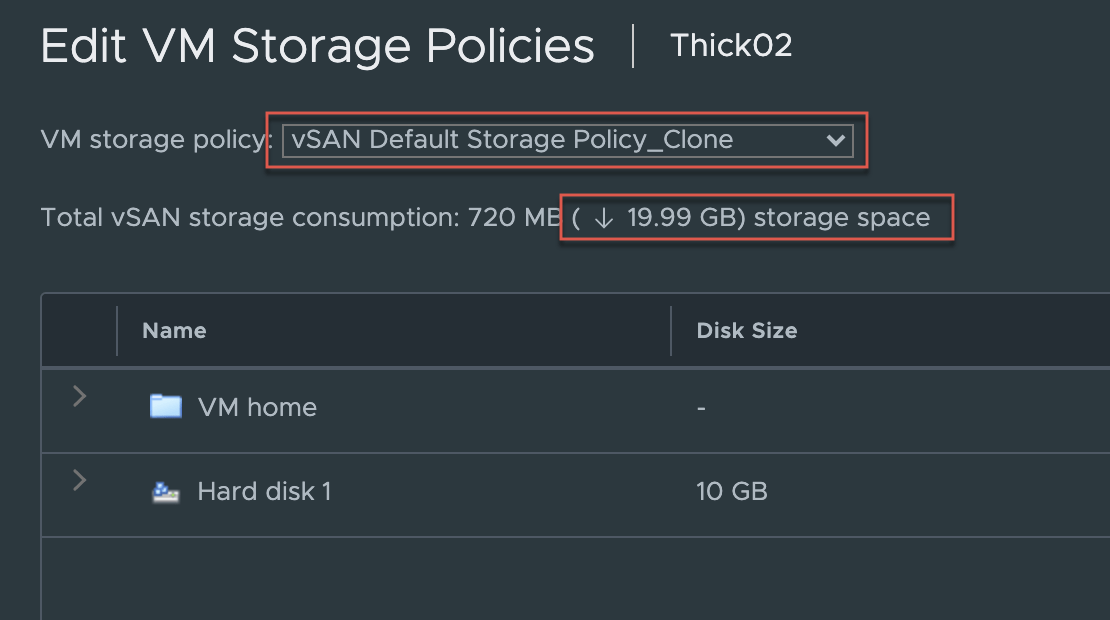
Task: Select the VM home row label
Action: coord(257,407)
